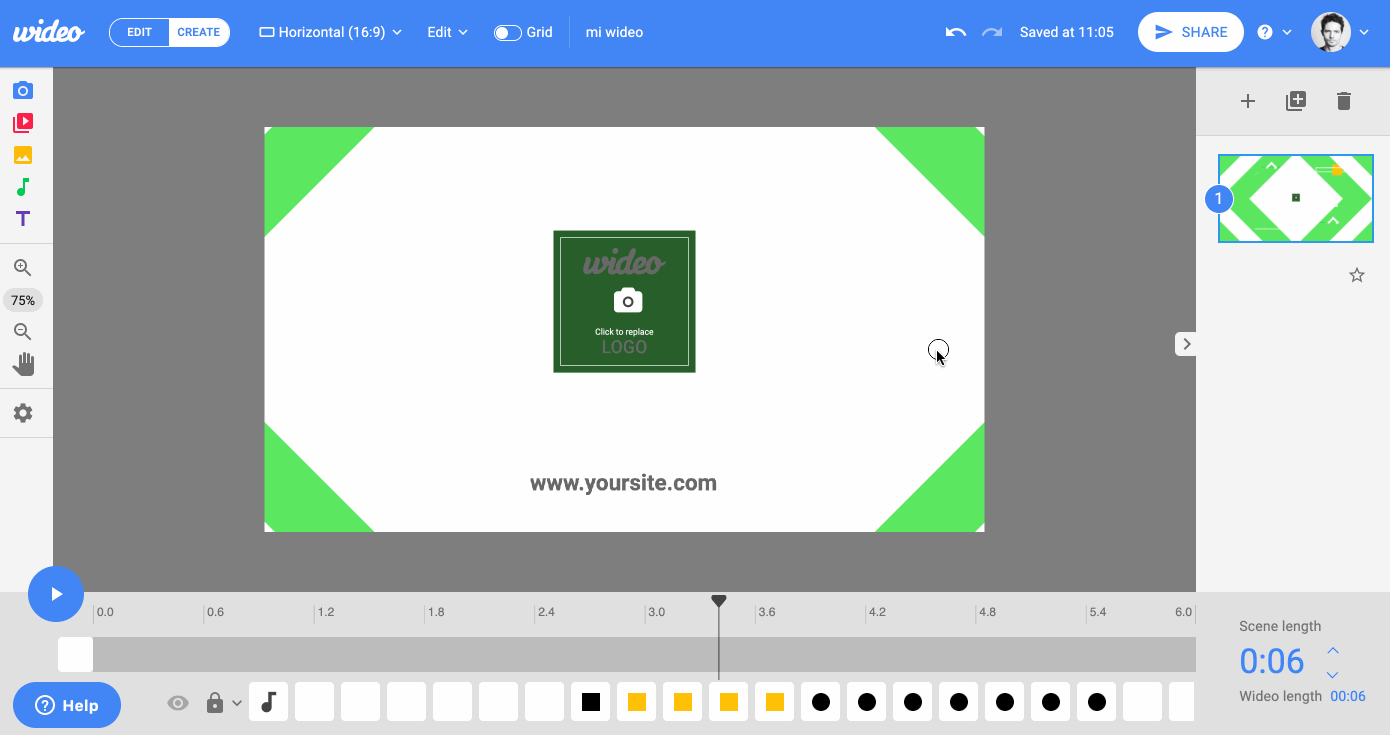Select scene 1 thumbnail
The height and width of the screenshot is (735, 1390).
pyautogui.click(x=1296, y=198)
